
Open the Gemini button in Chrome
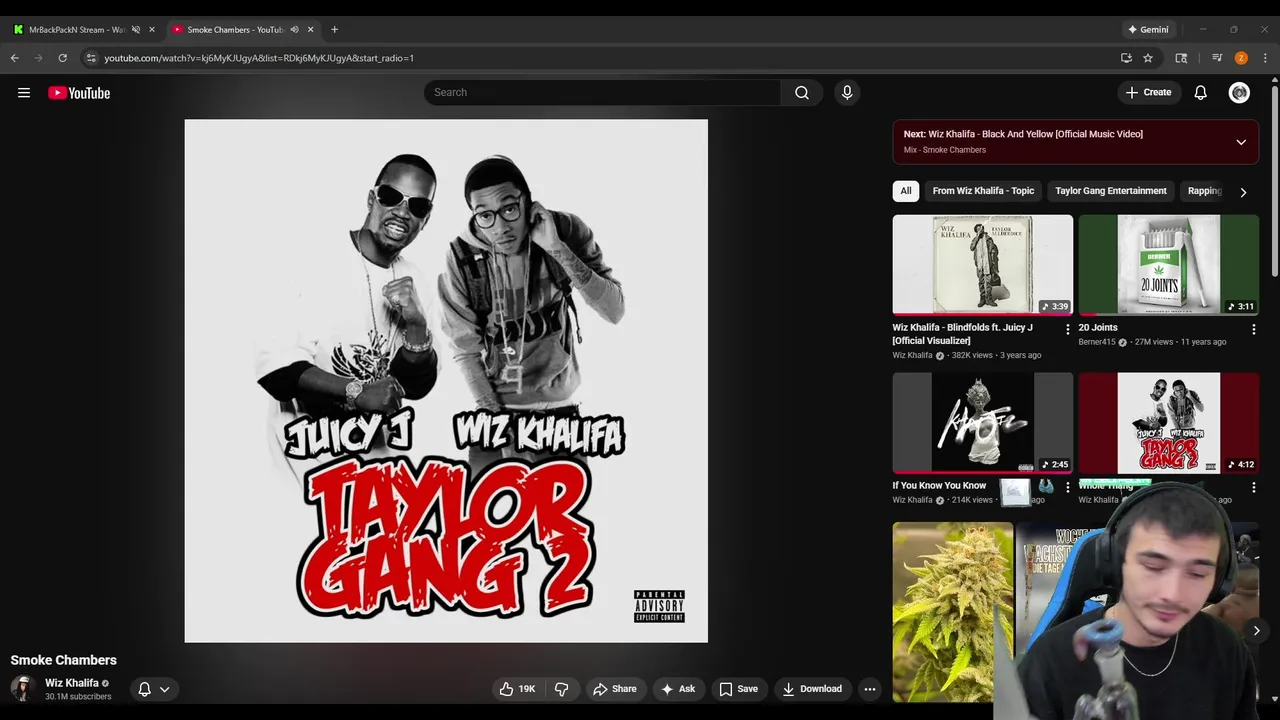(1147, 29)
